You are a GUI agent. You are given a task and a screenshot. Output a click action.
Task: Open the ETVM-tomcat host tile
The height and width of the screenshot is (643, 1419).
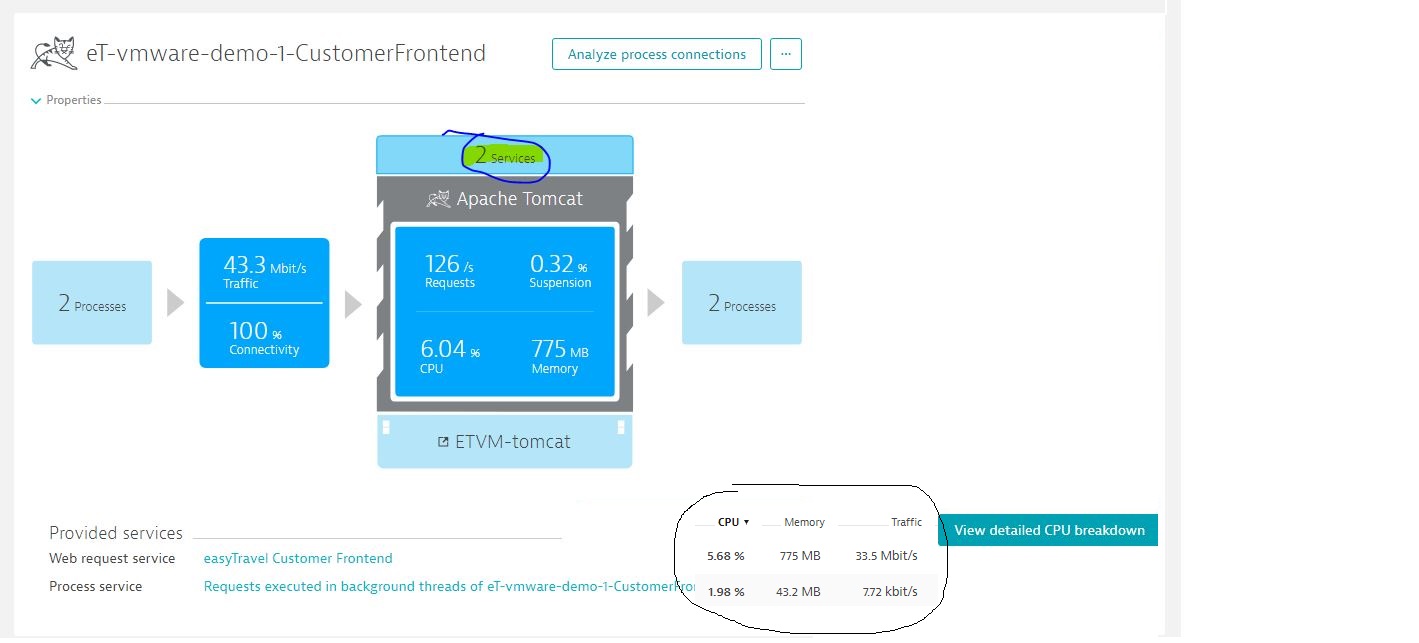pos(504,442)
